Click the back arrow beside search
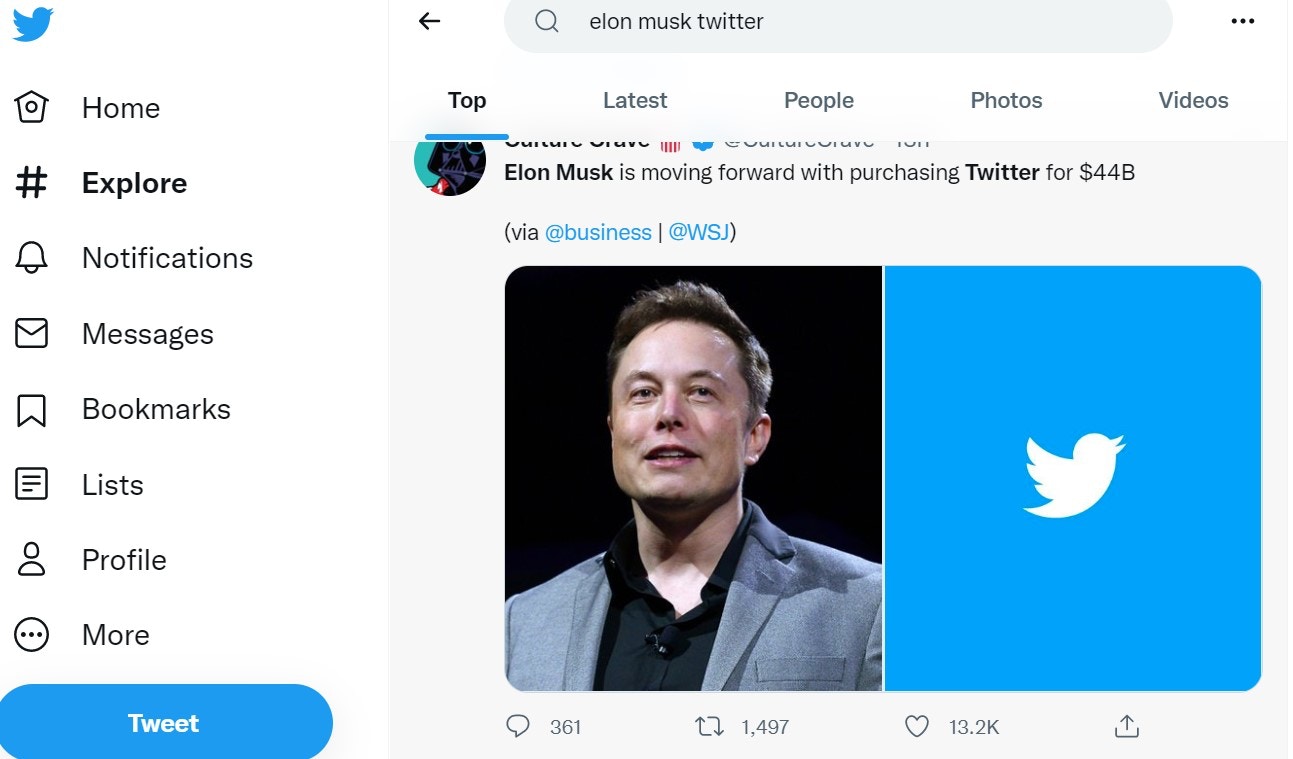Viewport: 1293px width, 759px height. pyautogui.click(x=430, y=21)
